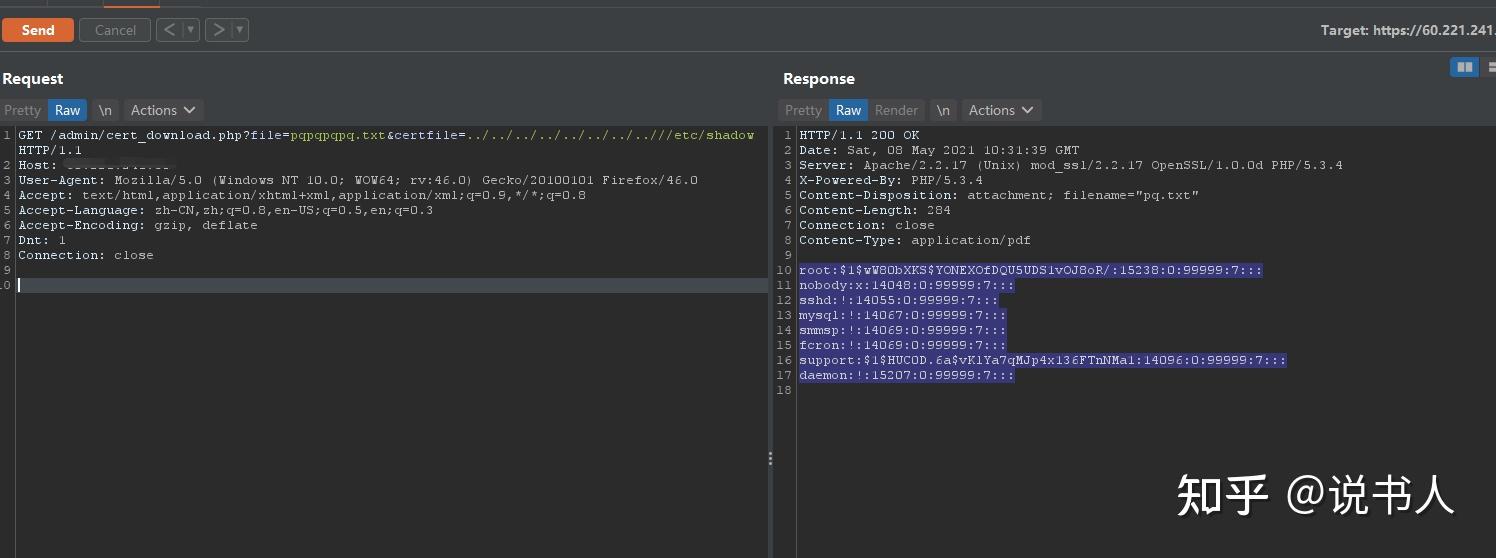Click the Accept-Language header line
1496x558 pixels.
click(226, 210)
